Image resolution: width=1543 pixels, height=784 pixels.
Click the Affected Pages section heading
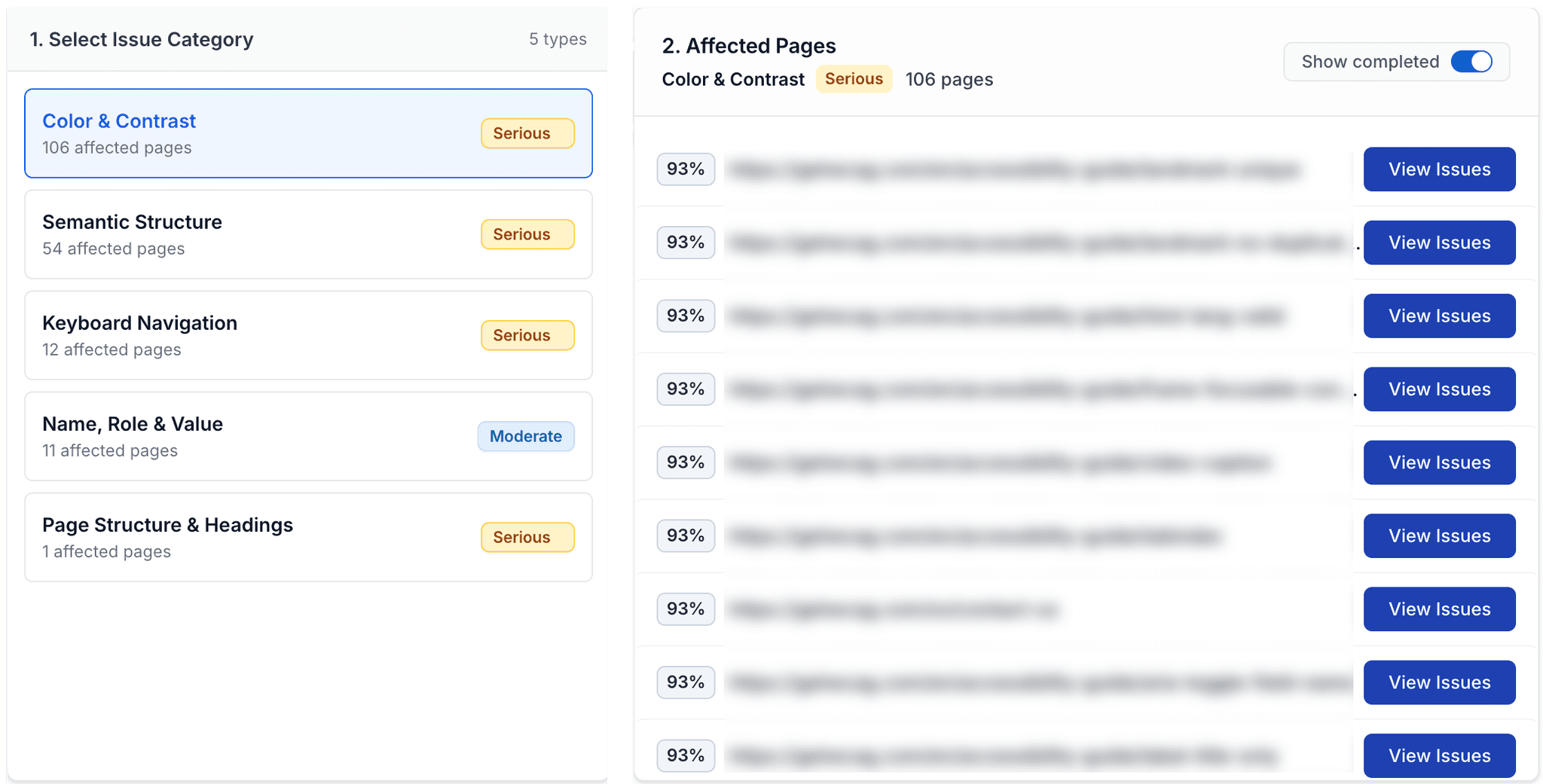click(x=748, y=45)
